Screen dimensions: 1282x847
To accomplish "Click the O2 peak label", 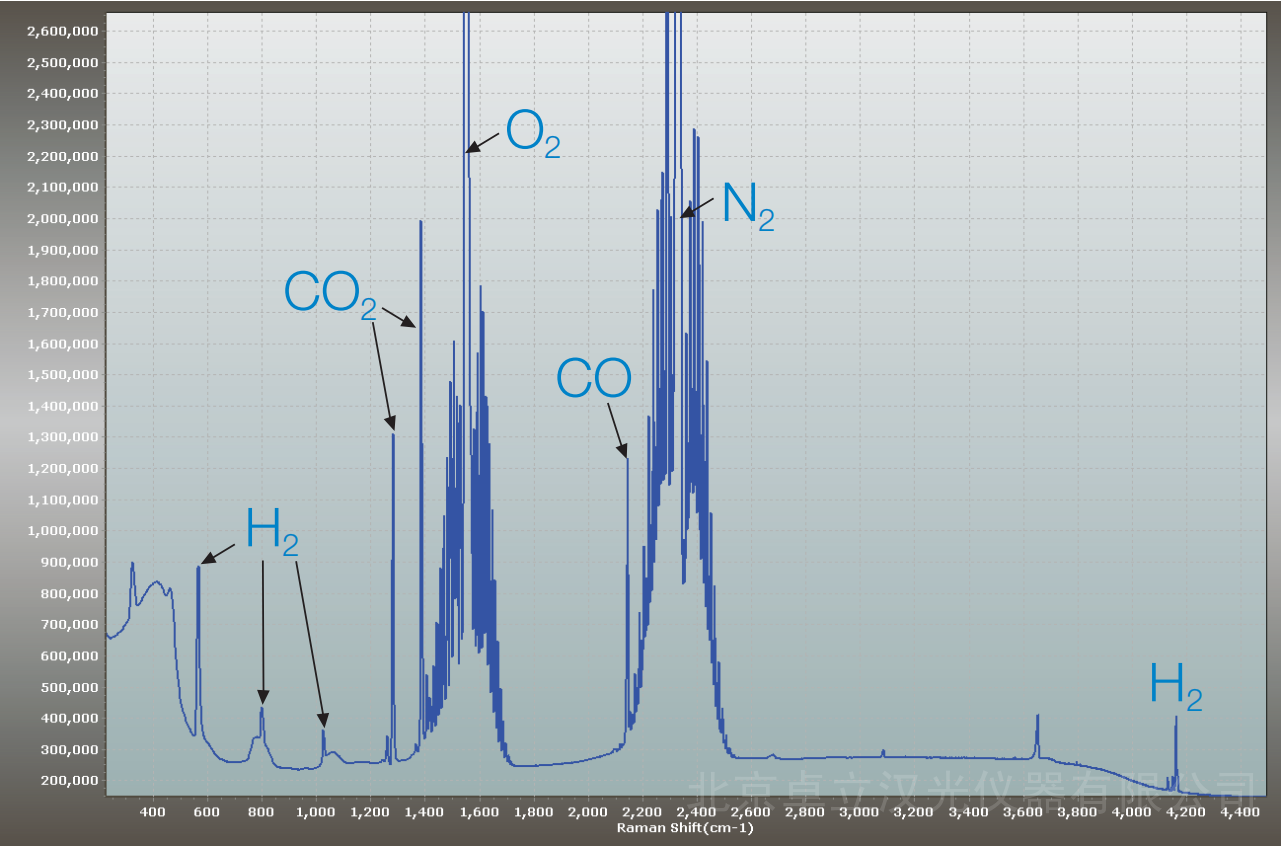I will [532, 133].
